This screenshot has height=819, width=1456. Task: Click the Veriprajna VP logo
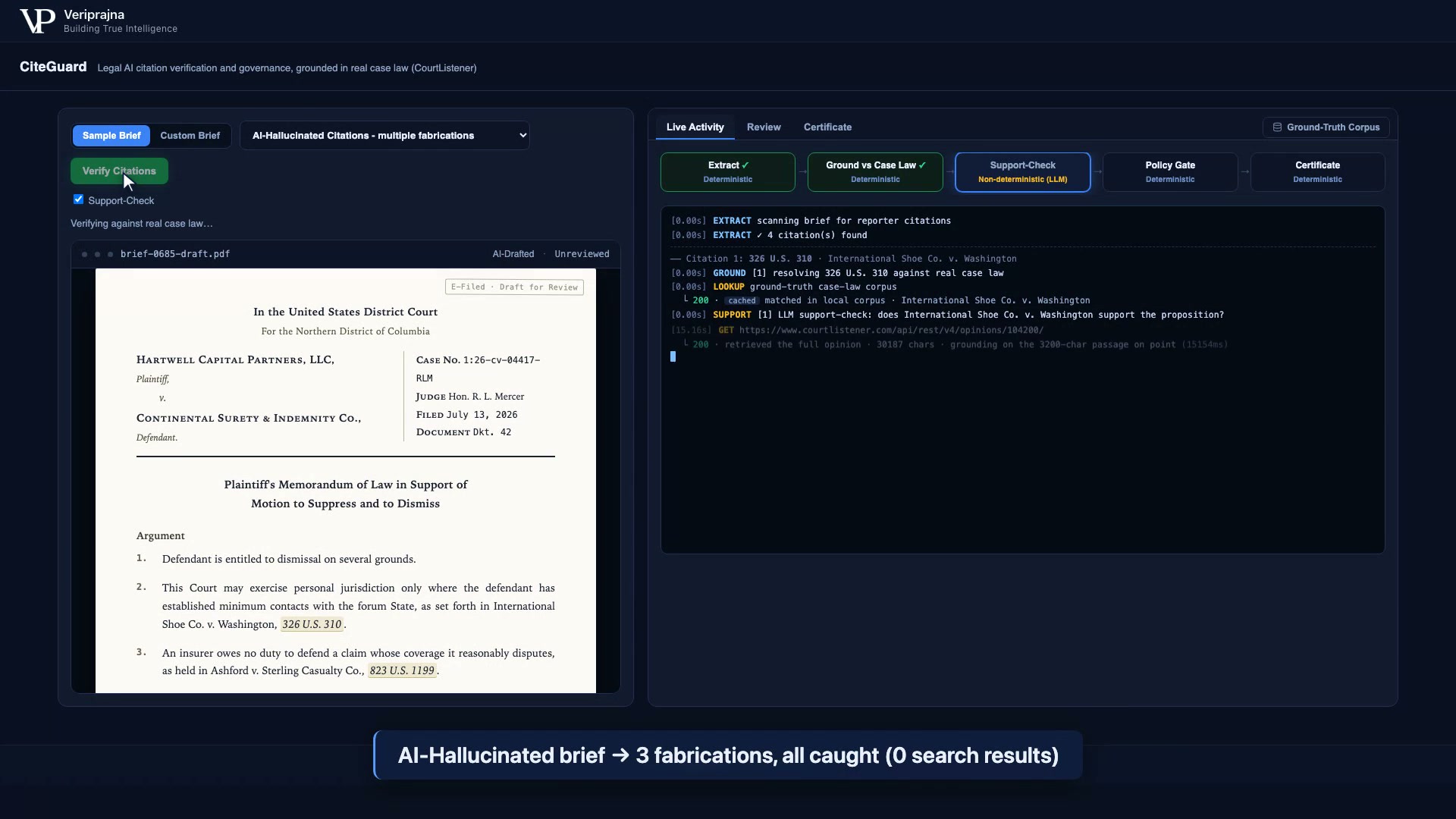[37, 21]
